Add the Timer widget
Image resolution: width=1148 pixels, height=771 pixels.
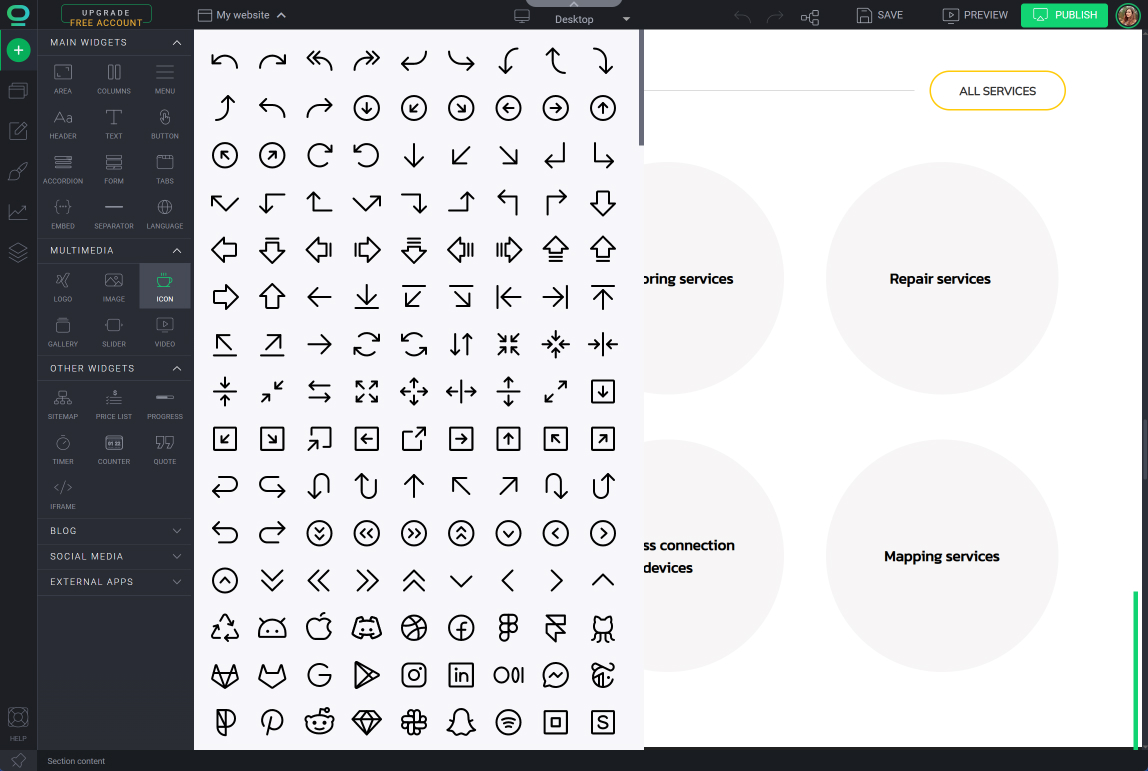pos(63,450)
